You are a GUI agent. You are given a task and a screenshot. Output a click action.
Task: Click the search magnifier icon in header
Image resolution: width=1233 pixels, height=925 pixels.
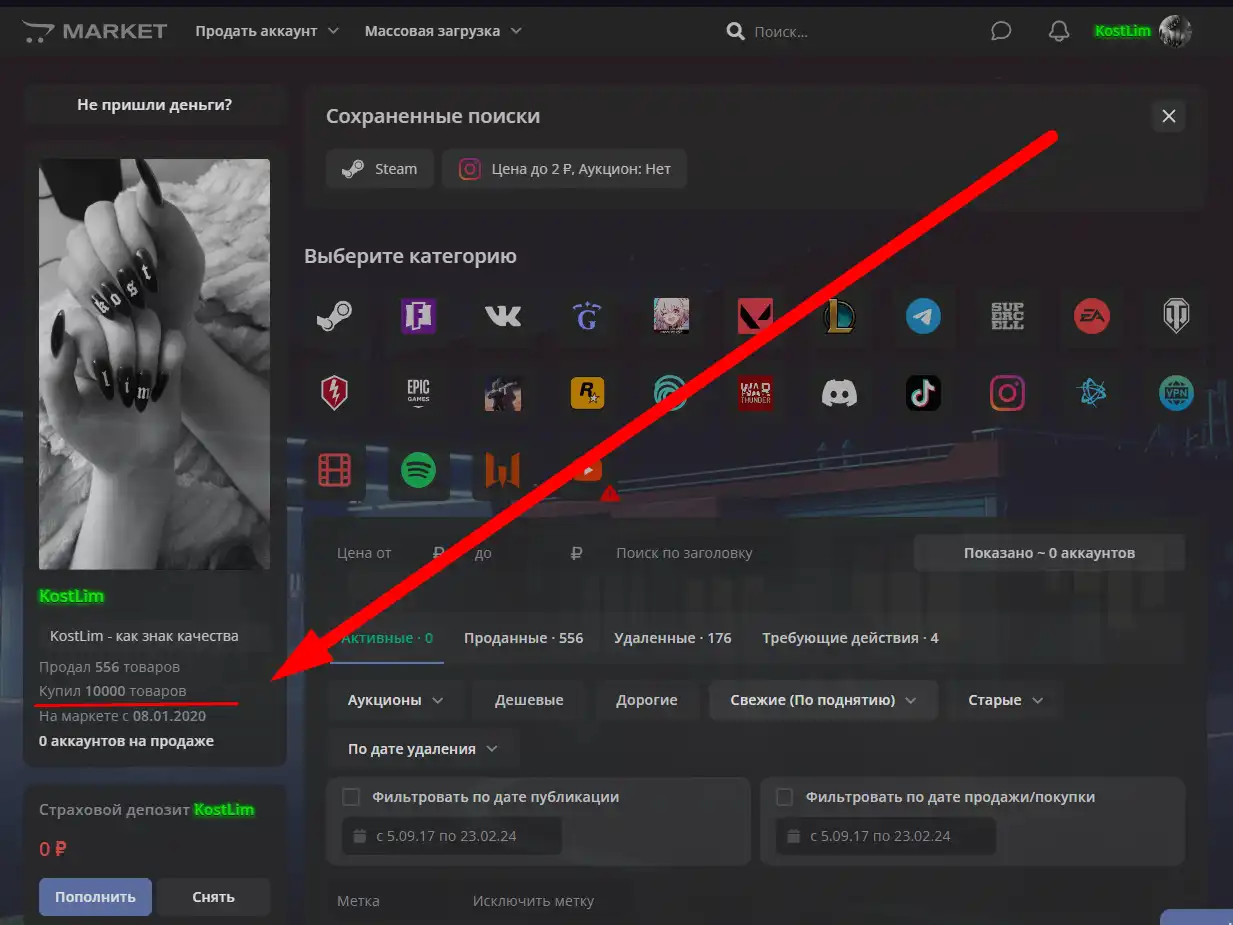tap(735, 31)
